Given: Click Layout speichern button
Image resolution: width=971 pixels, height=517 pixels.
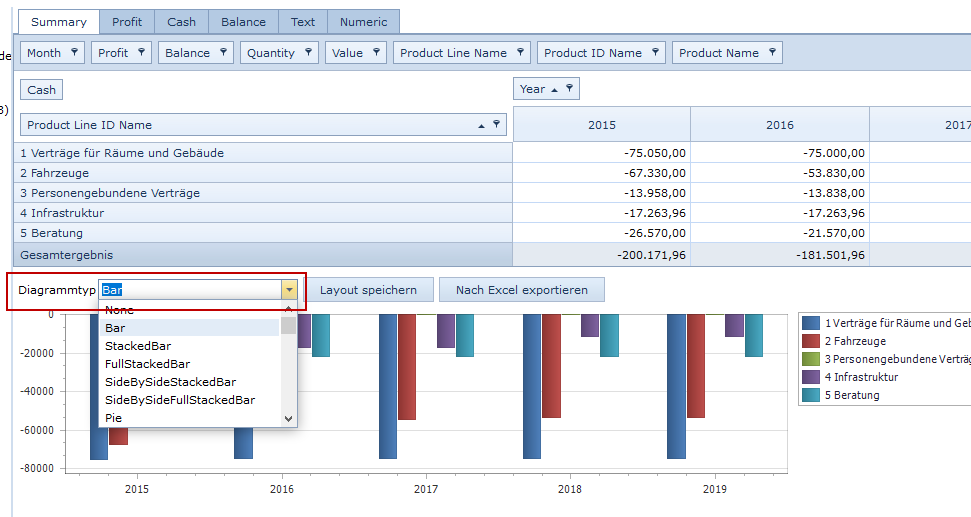Looking at the screenshot, I should coord(368,290).
